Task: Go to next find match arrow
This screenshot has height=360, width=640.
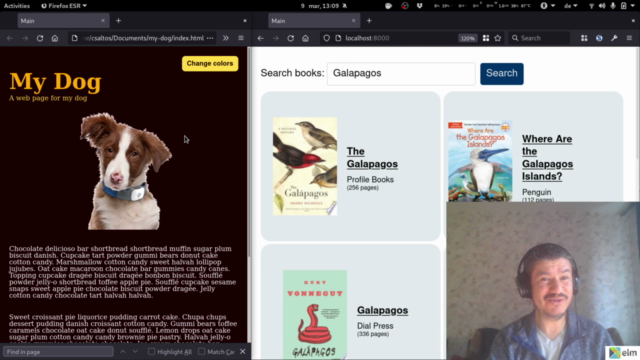Action: click(136, 351)
